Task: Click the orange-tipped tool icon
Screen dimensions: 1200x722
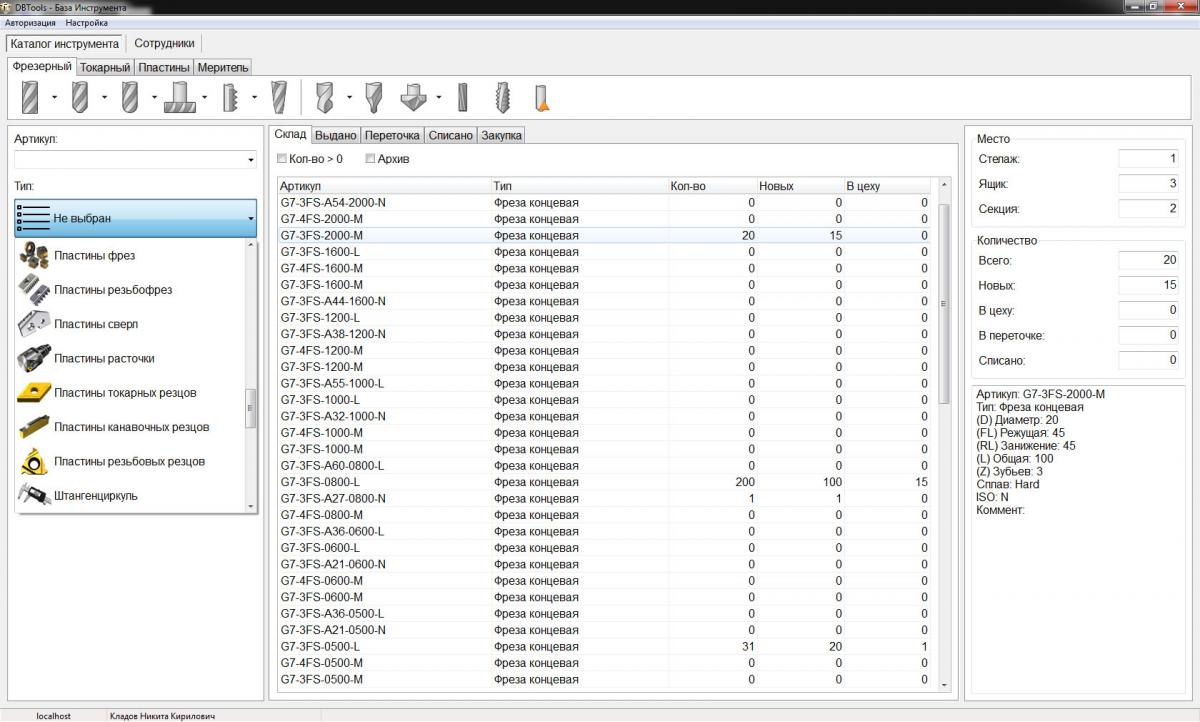Action: click(541, 97)
